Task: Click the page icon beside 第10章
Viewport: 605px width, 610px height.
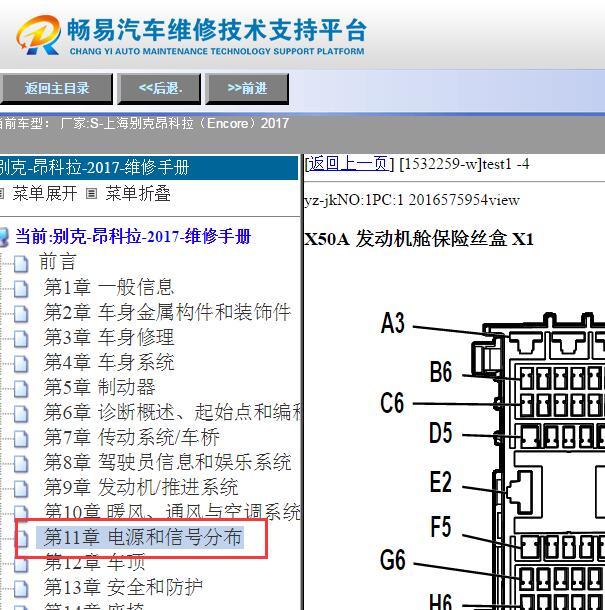Action: [x=21, y=513]
